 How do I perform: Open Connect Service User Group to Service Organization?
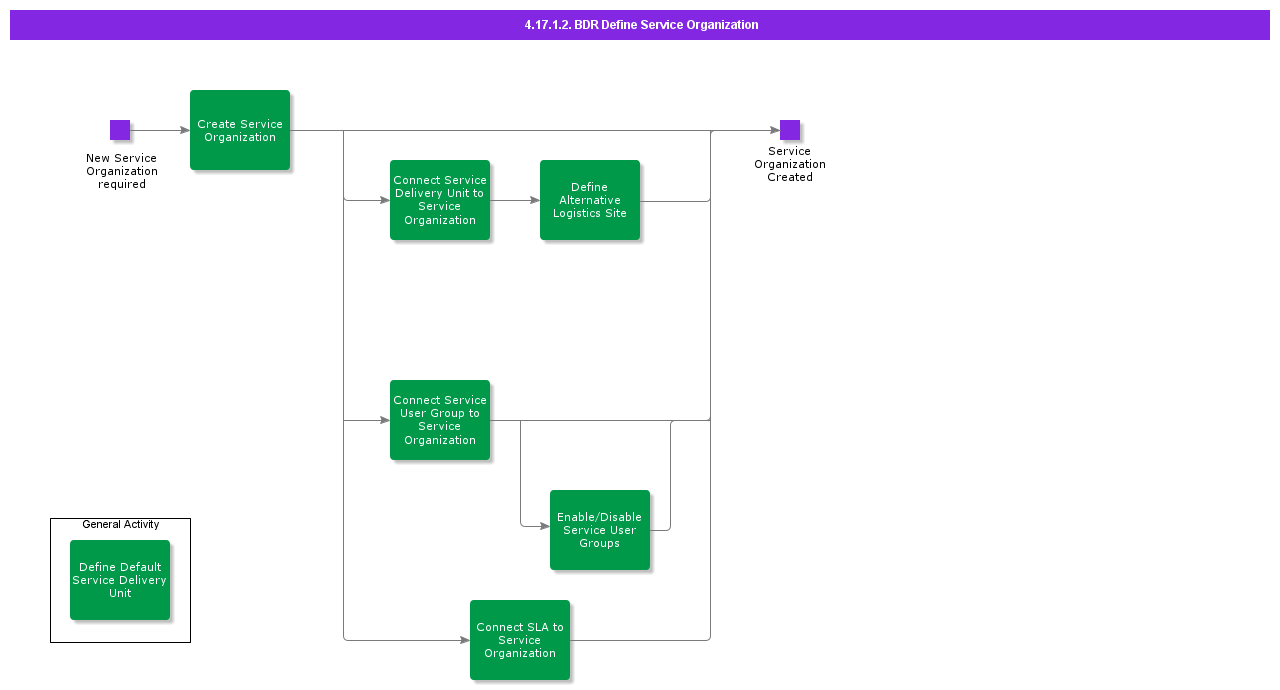point(440,420)
